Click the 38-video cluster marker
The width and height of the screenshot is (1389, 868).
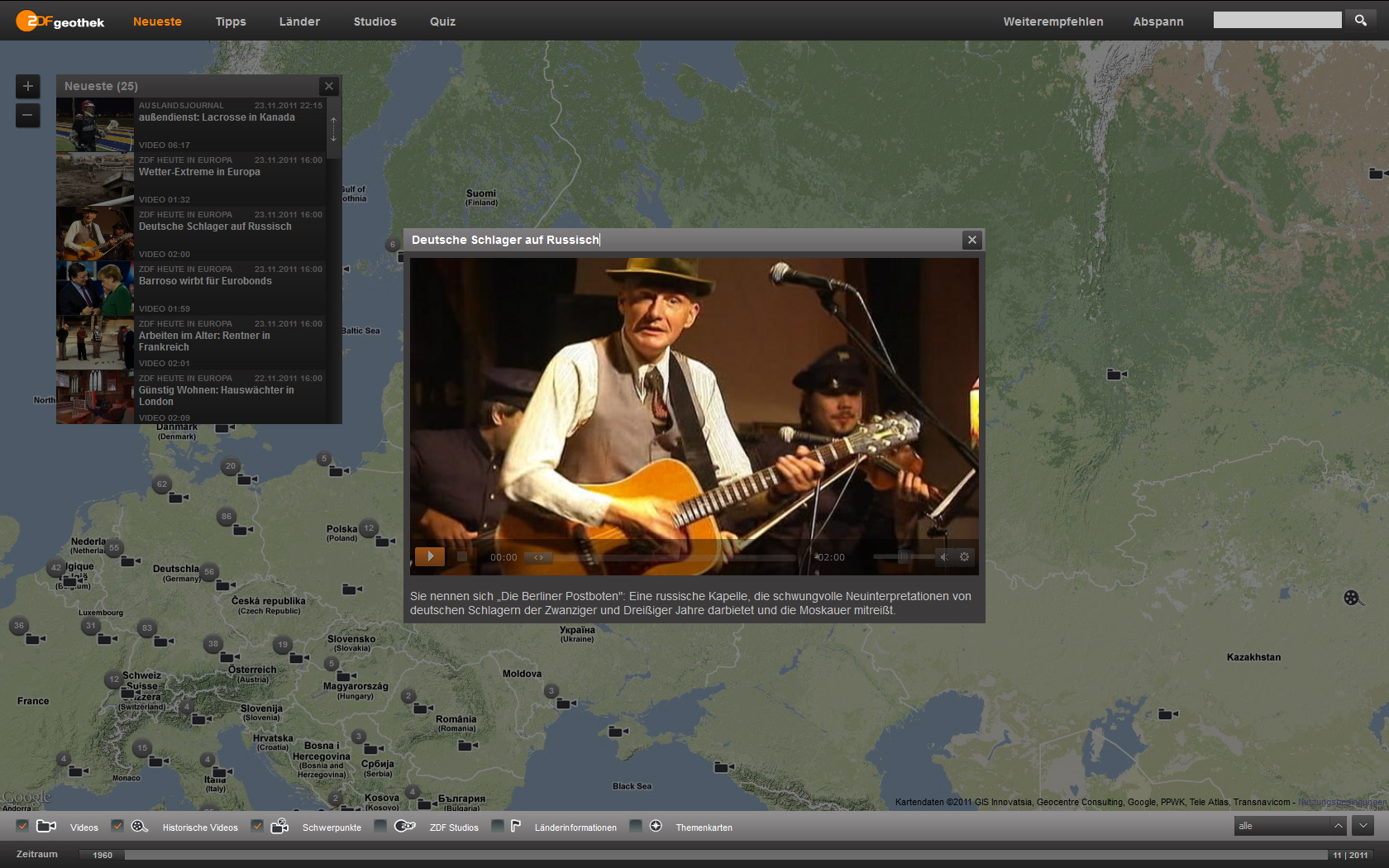[x=213, y=644]
